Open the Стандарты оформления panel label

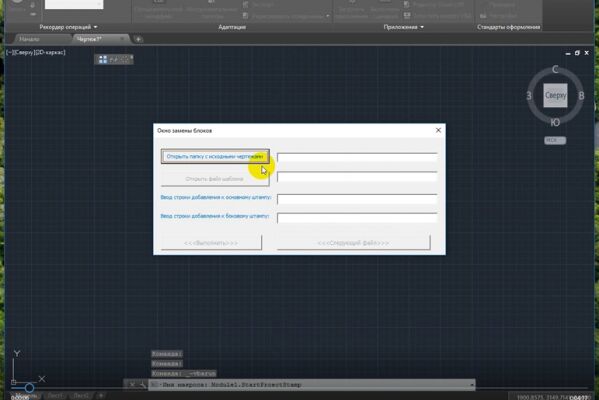point(508,27)
